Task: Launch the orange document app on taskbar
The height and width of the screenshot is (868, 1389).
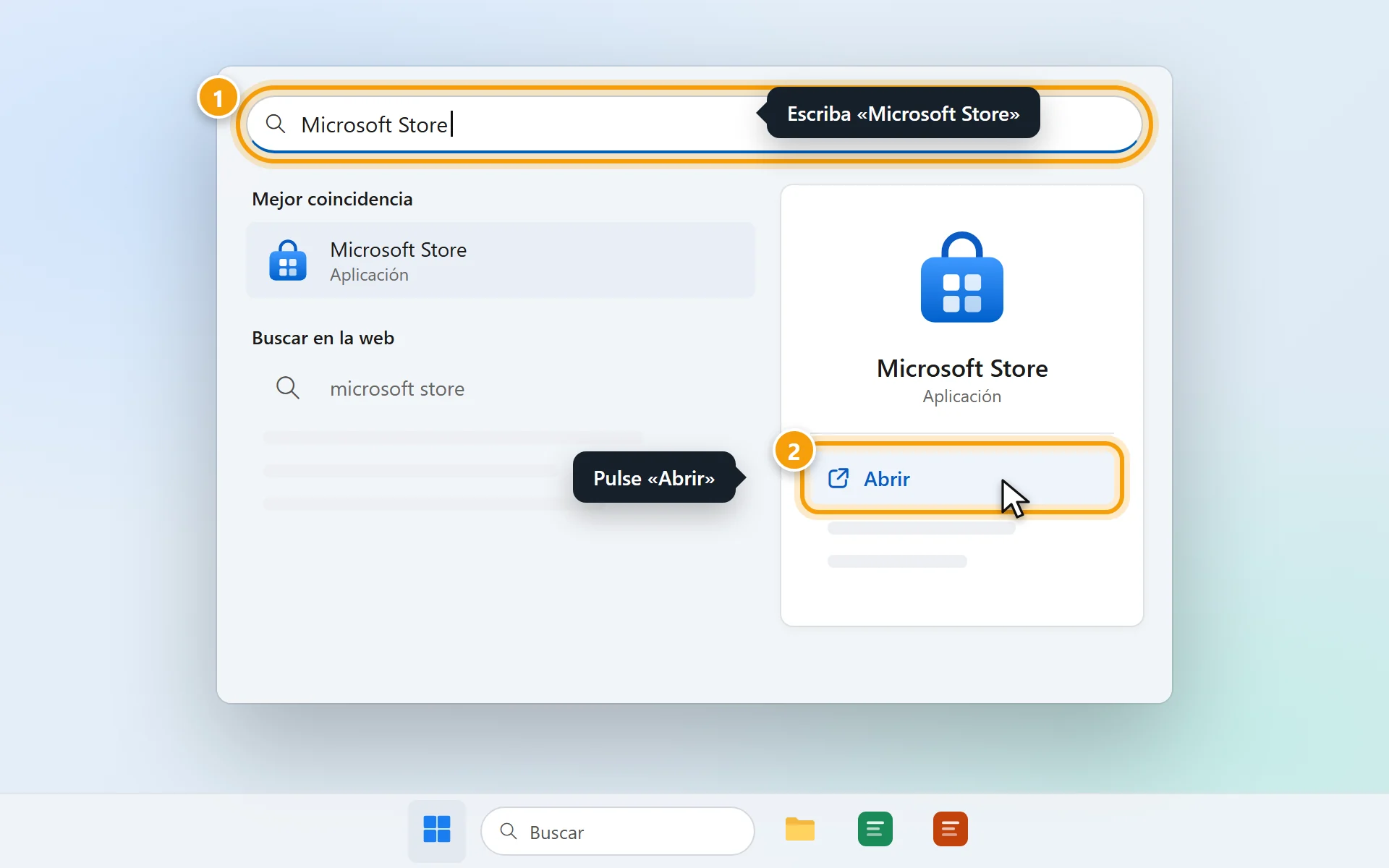Action: coord(950,829)
